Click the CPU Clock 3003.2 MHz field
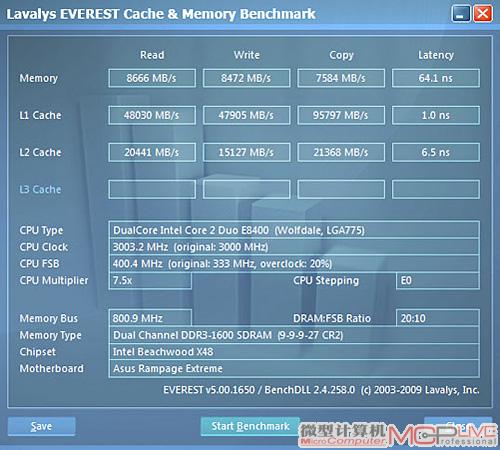500x450 pixels. coord(294,247)
